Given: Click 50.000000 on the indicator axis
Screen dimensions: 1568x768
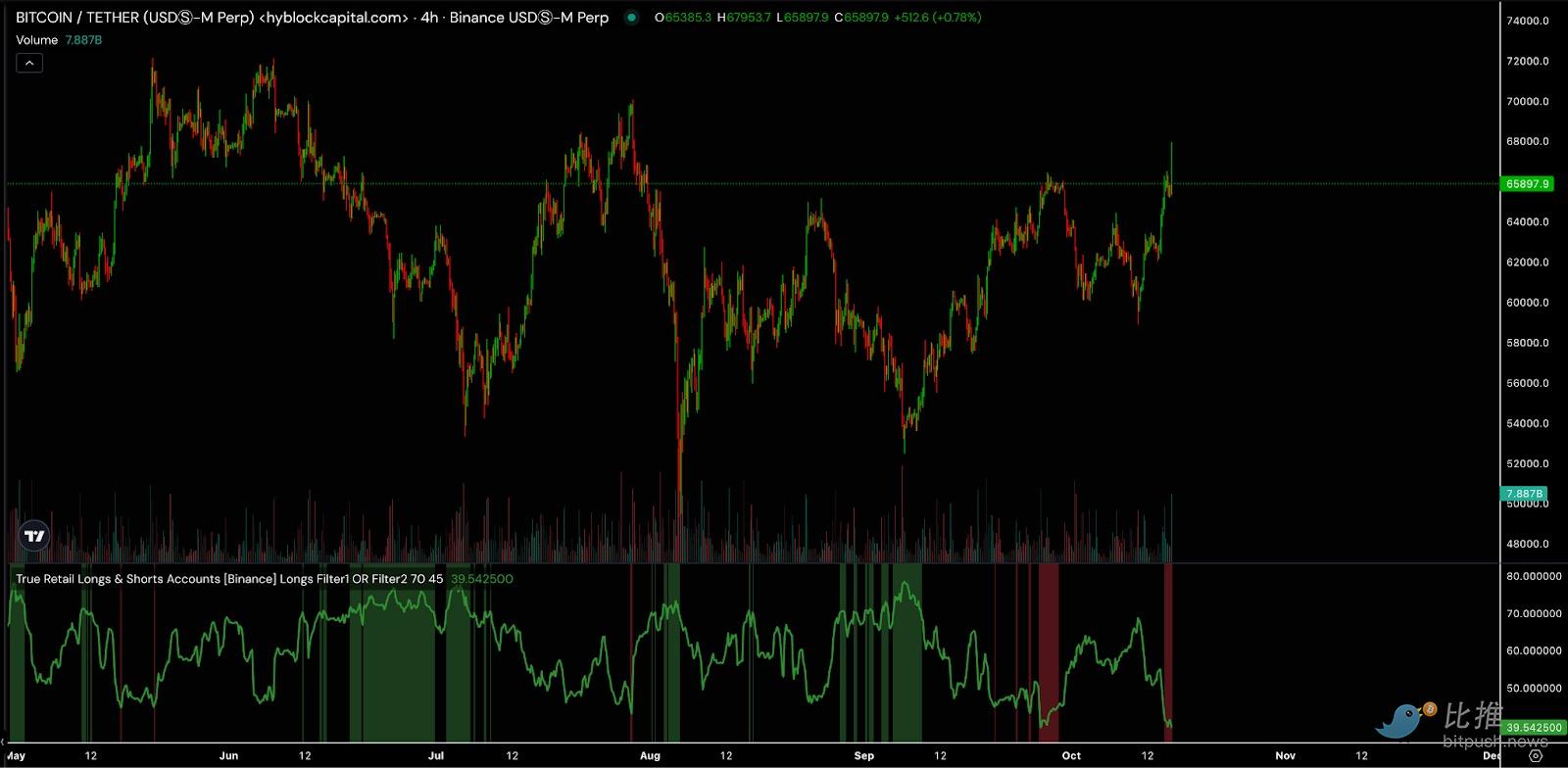Looking at the screenshot, I should tap(1534, 688).
